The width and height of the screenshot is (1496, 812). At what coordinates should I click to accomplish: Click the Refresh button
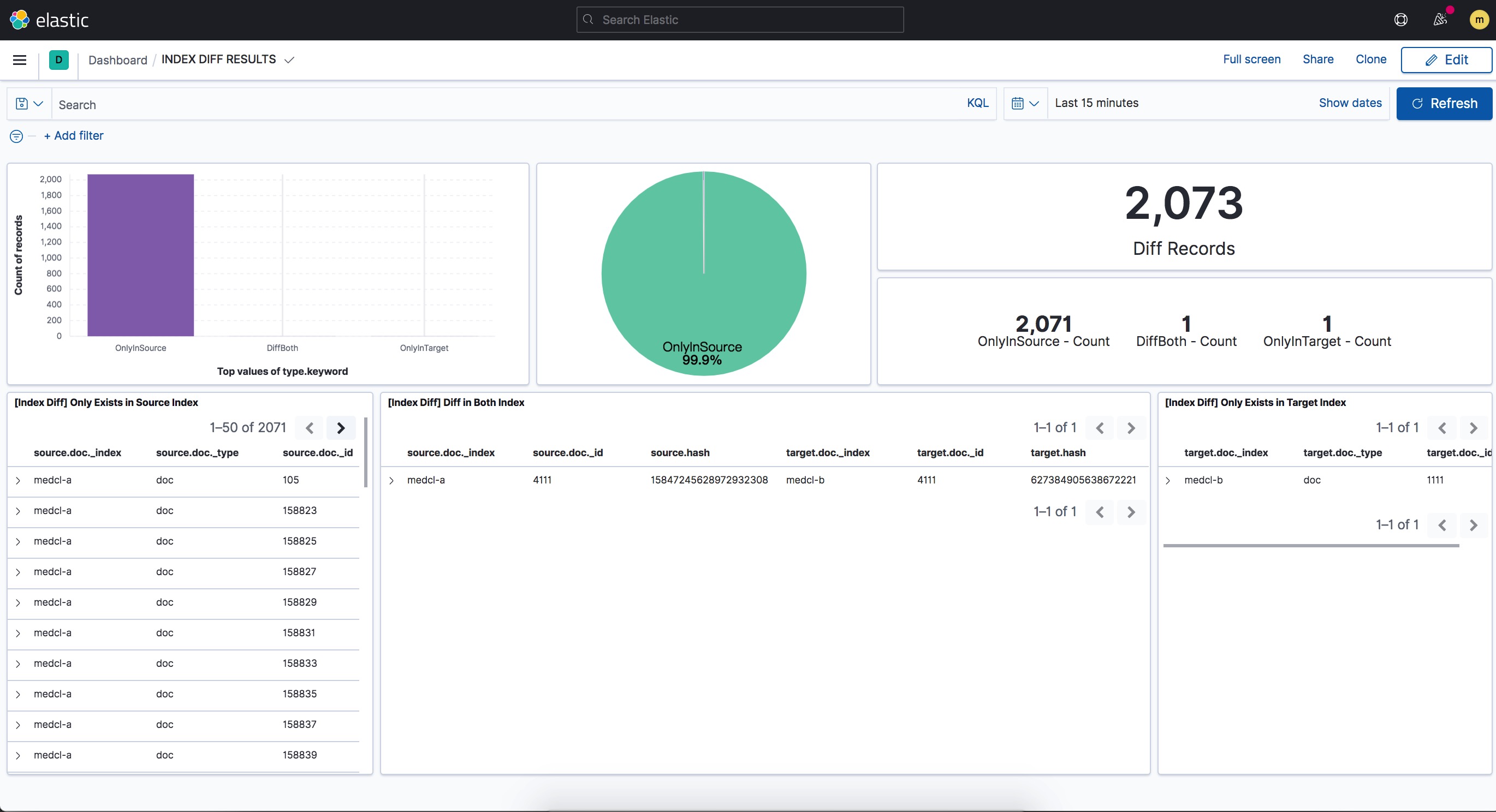click(x=1444, y=104)
